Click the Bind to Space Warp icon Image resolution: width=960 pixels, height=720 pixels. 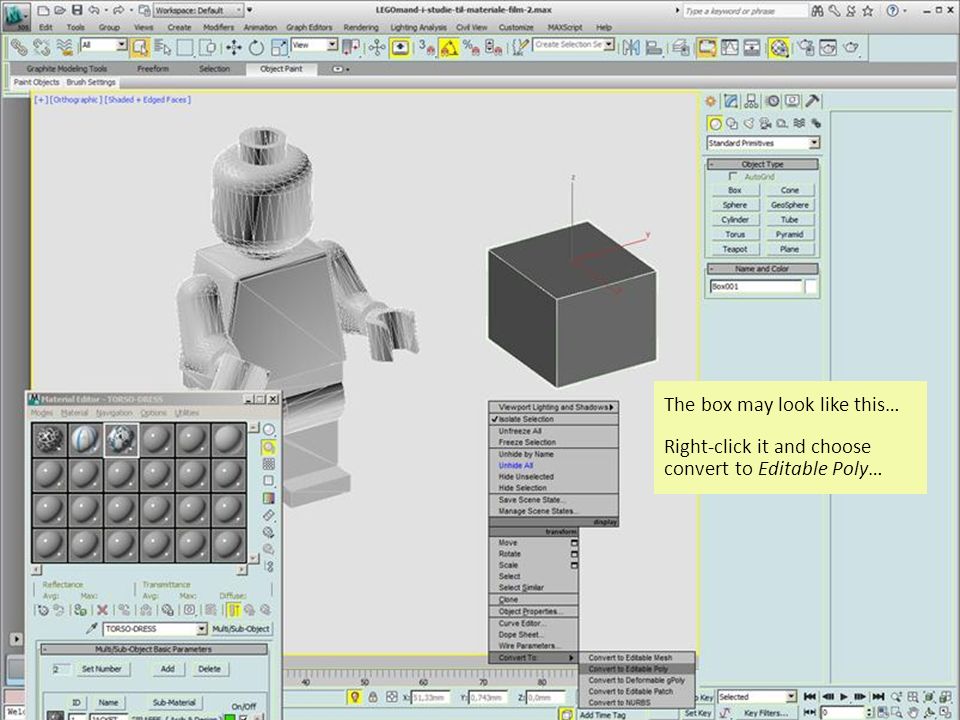coord(64,47)
